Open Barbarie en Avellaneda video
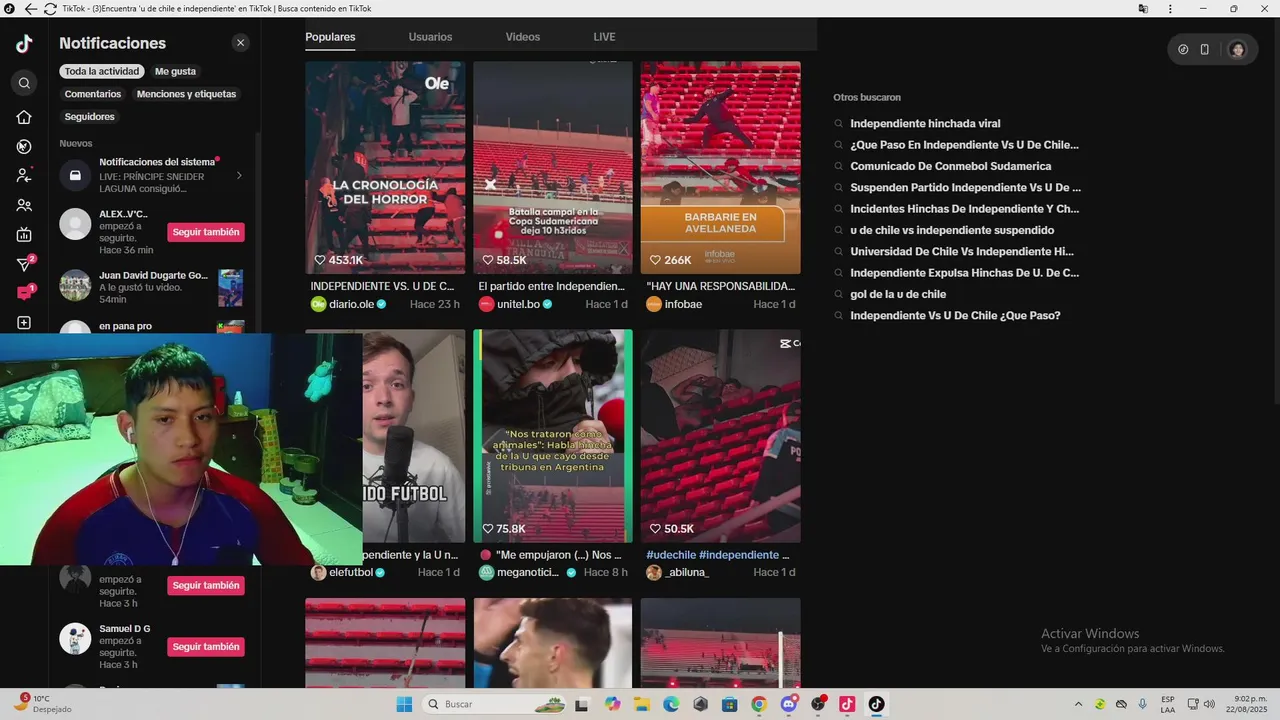 coord(720,167)
